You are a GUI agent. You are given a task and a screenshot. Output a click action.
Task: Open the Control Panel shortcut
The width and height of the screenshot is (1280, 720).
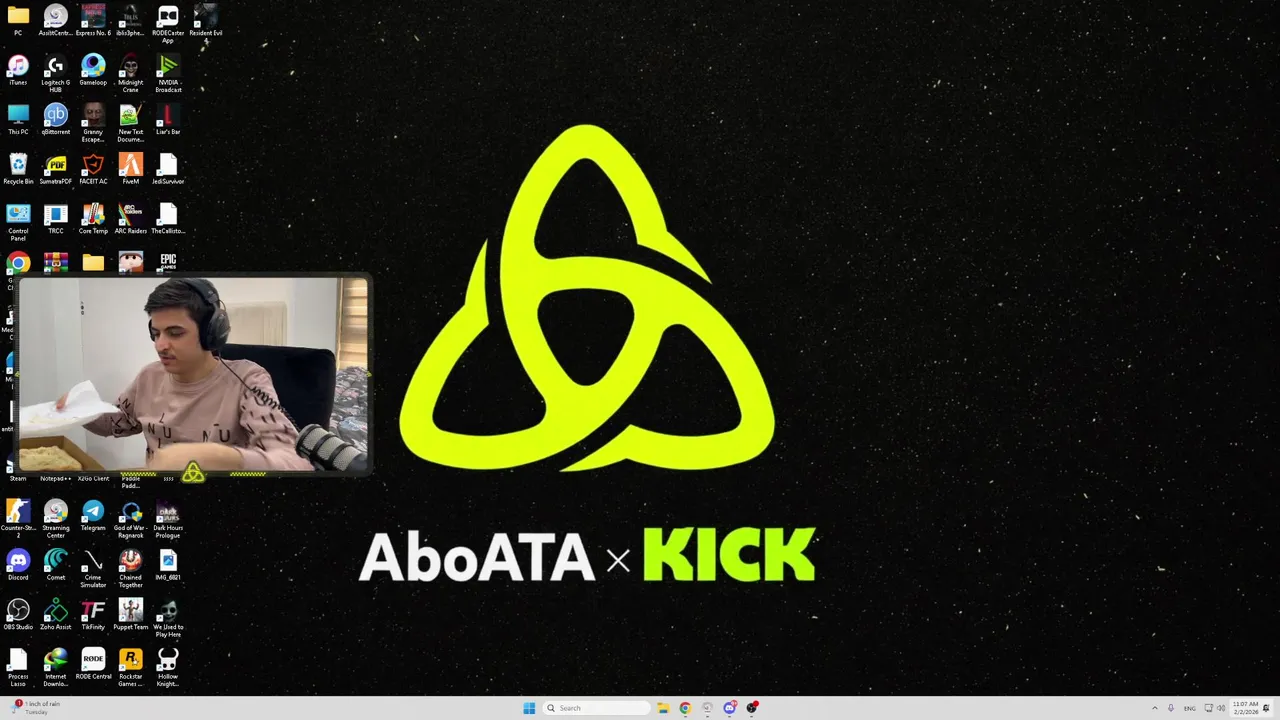(x=18, y=223)
